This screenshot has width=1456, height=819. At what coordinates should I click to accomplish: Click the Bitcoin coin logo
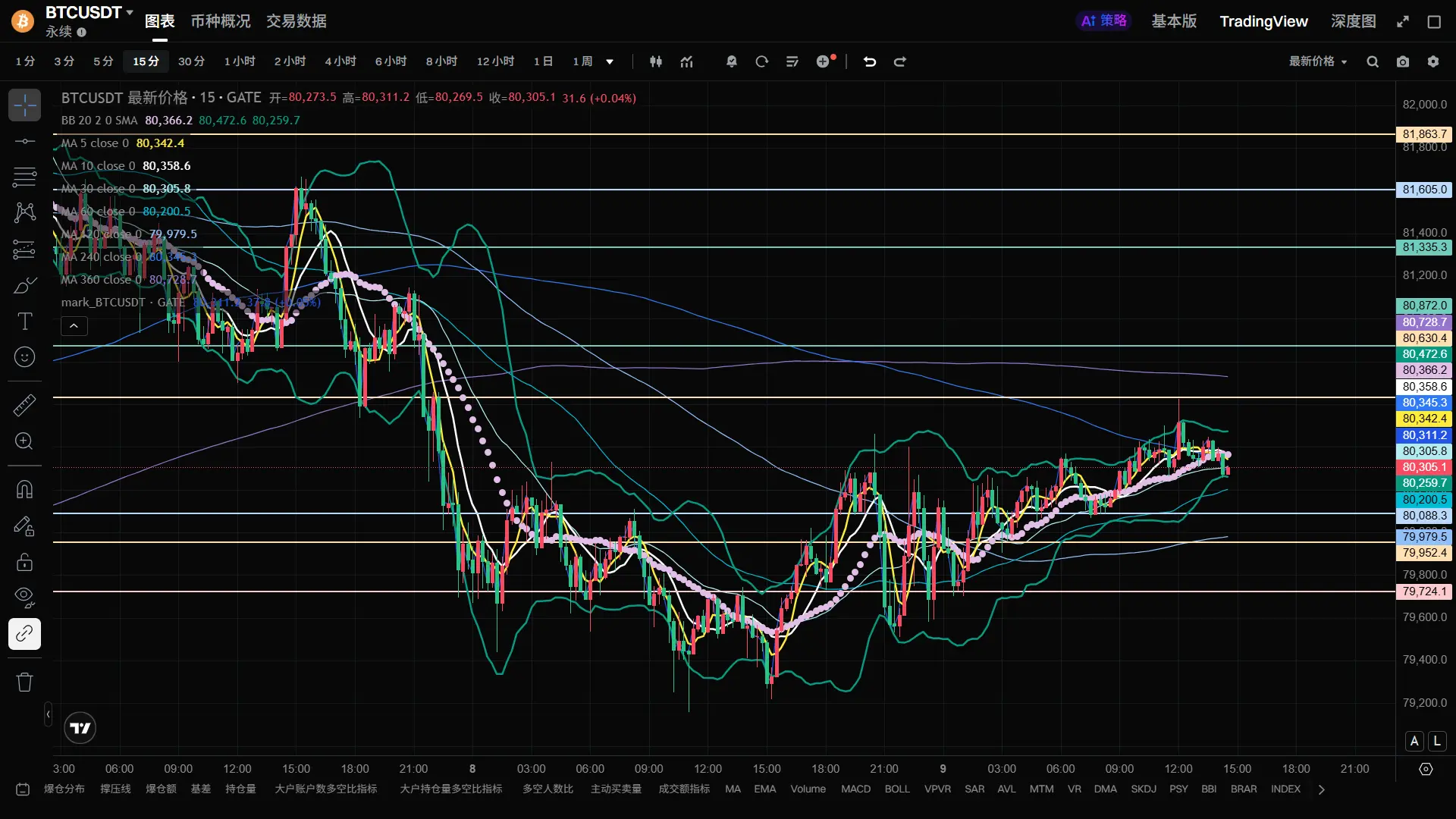(23, 21)
